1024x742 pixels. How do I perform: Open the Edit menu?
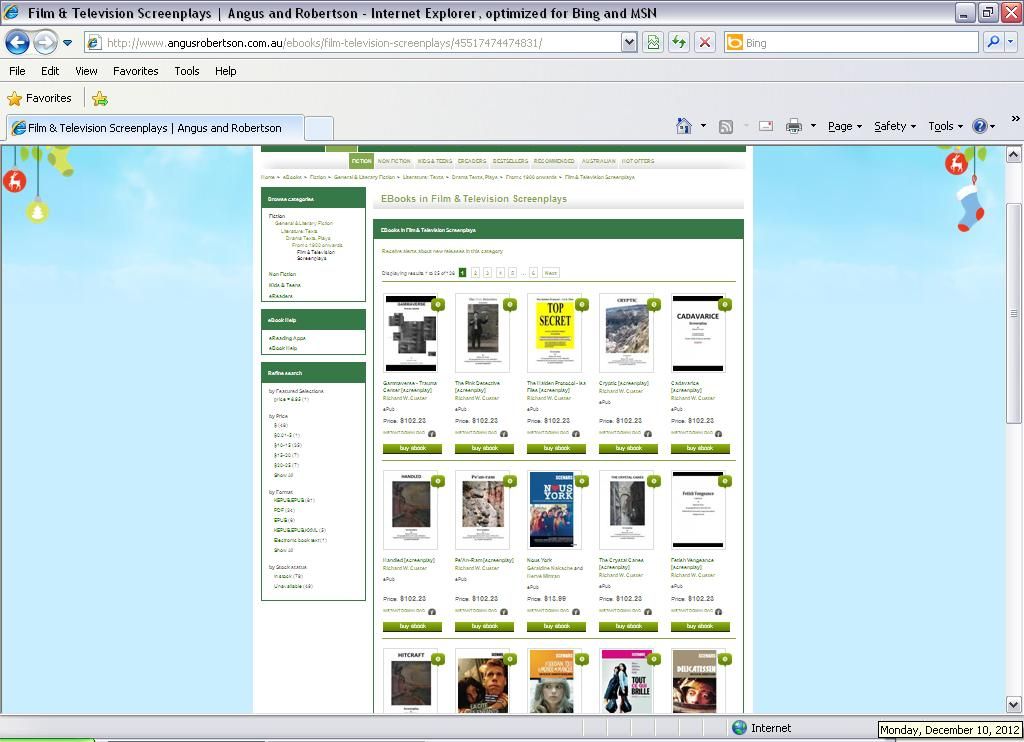(50, 71)
